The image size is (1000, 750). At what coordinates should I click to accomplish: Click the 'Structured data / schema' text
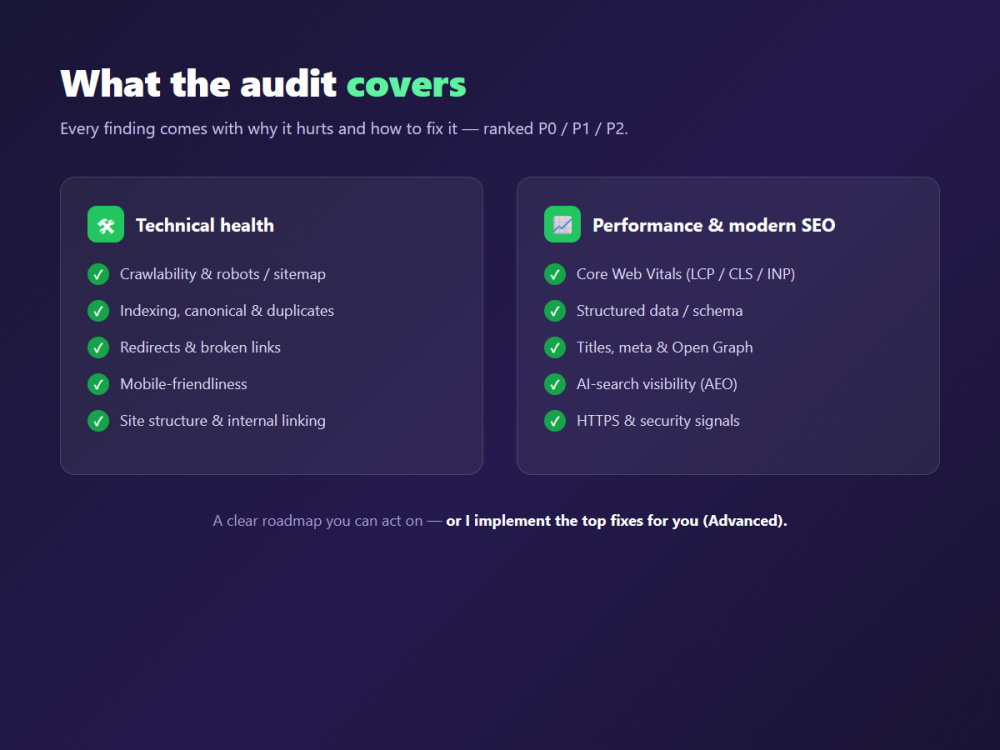659,311
